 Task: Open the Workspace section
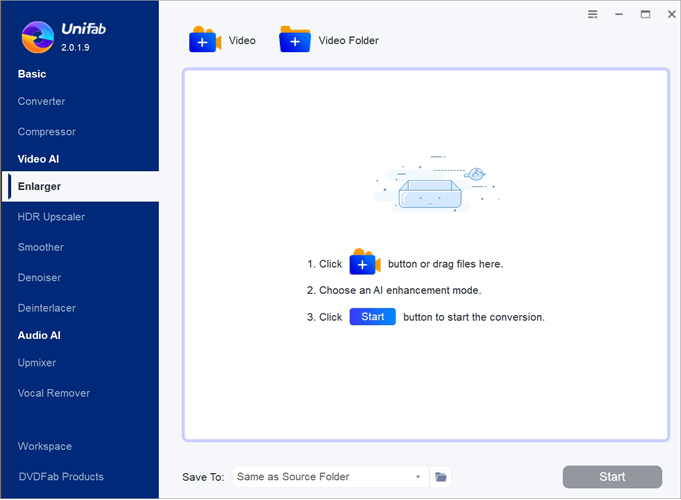pos(44,446)
